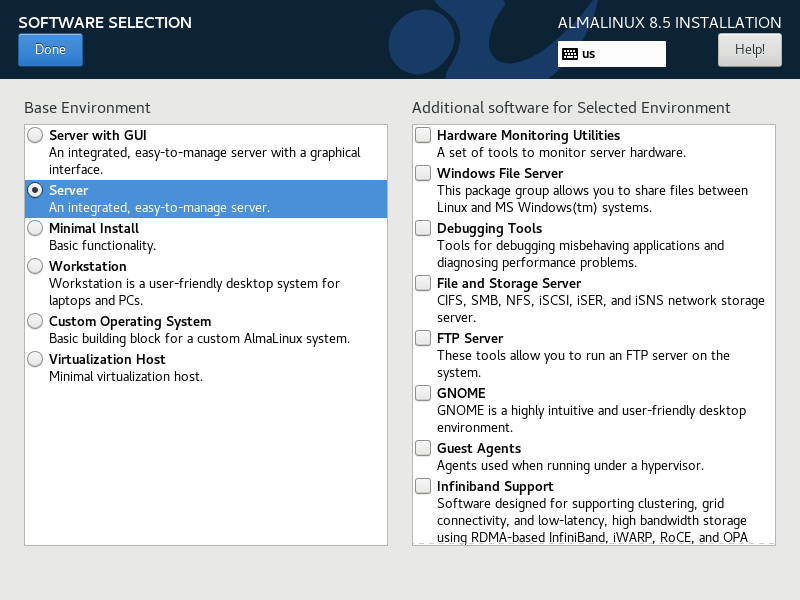The width and height of the screenshot is (800, 600).
Task: Enable Hardware Monitoring Utilities checkbox
Action: tap(424, 135)
